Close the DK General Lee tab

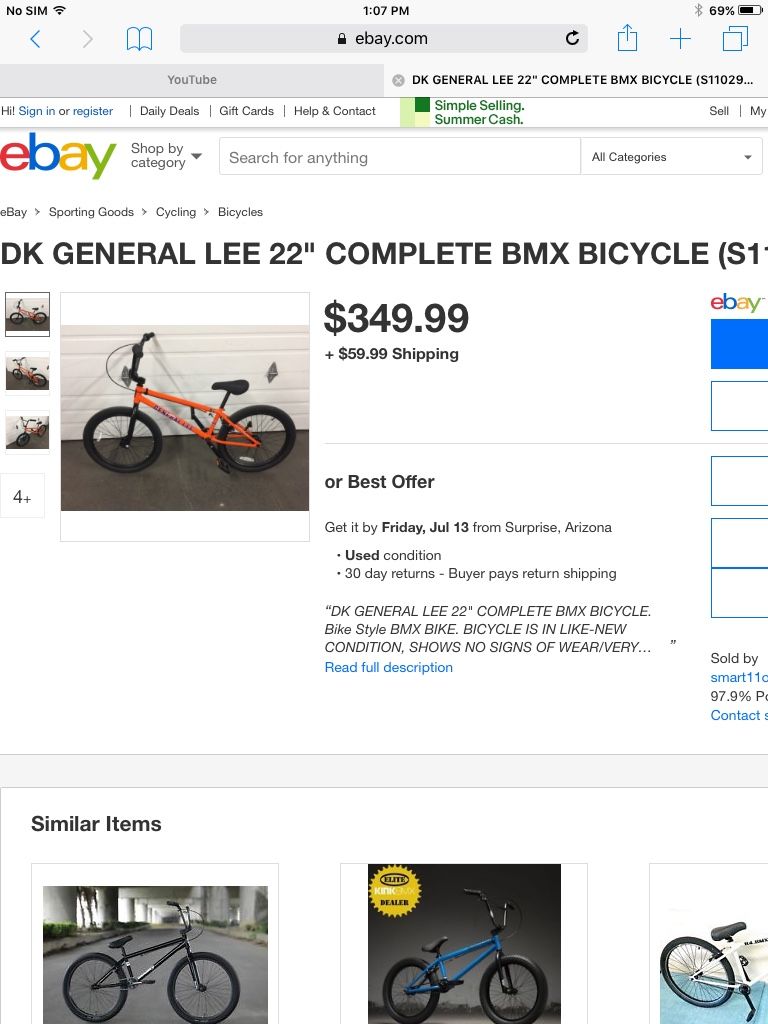pyautogui.click(x=398, y=80)
